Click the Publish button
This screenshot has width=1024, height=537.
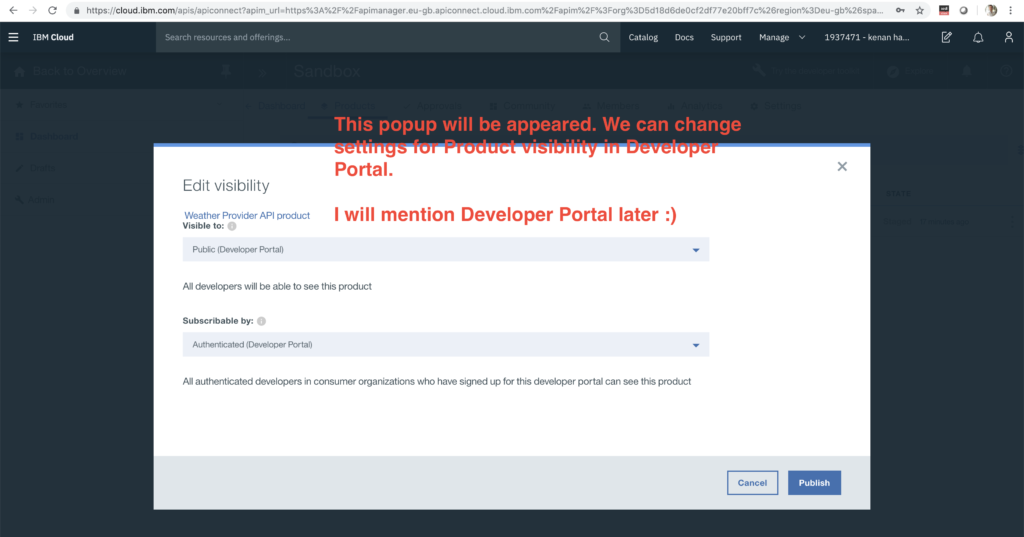click(x=814, y=483)
